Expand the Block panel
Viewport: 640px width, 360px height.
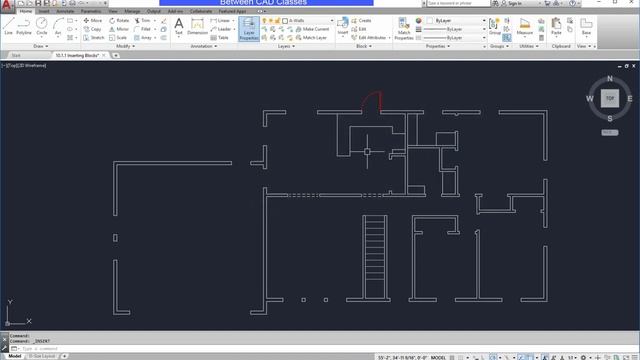click(x=364, y=46)
